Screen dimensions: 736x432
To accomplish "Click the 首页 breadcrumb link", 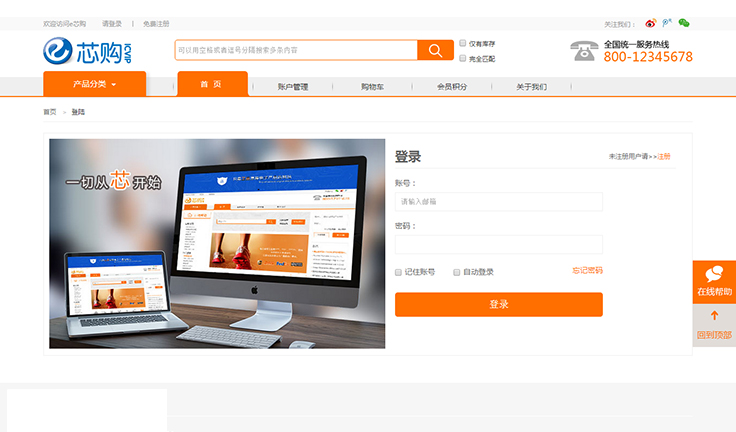I will point(50,112).
